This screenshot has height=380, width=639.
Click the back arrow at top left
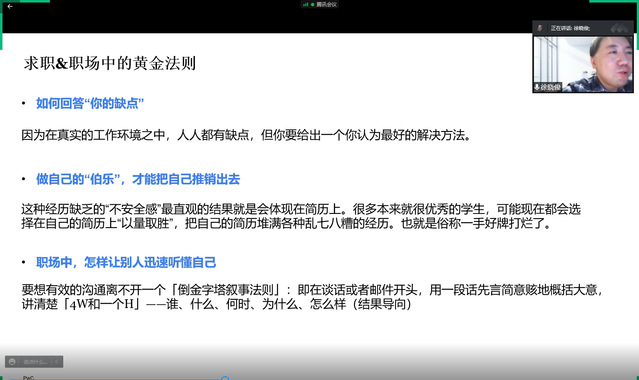(10, 7)
